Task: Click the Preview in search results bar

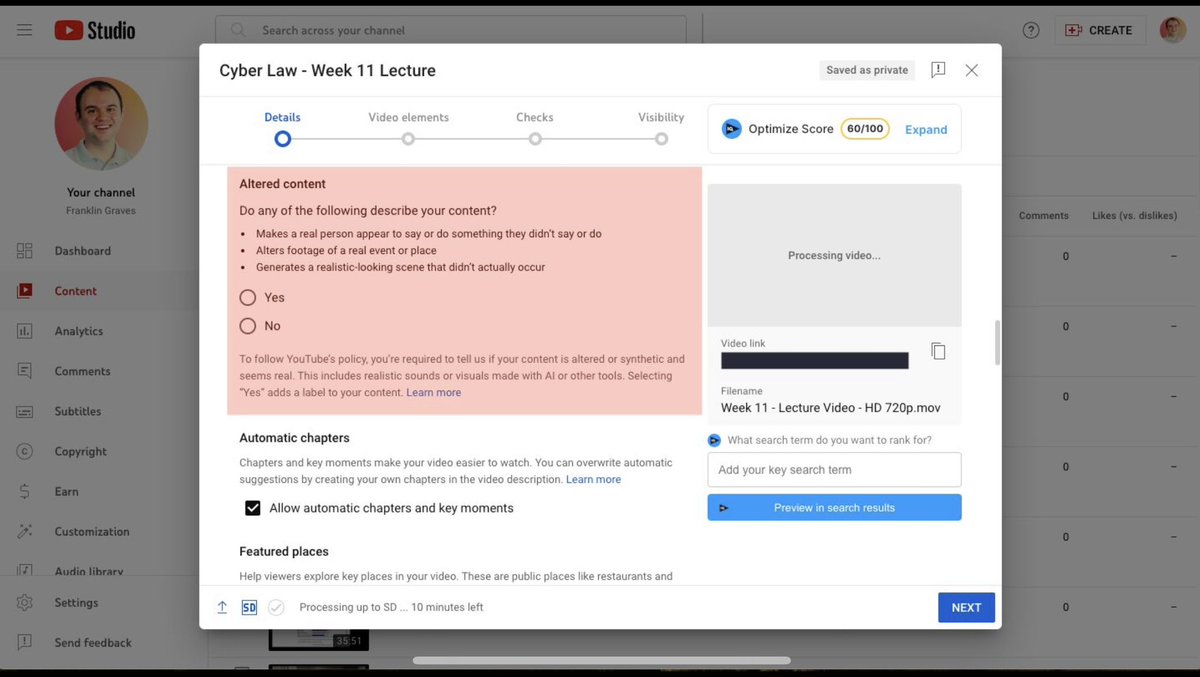Action: coord(833,507)
